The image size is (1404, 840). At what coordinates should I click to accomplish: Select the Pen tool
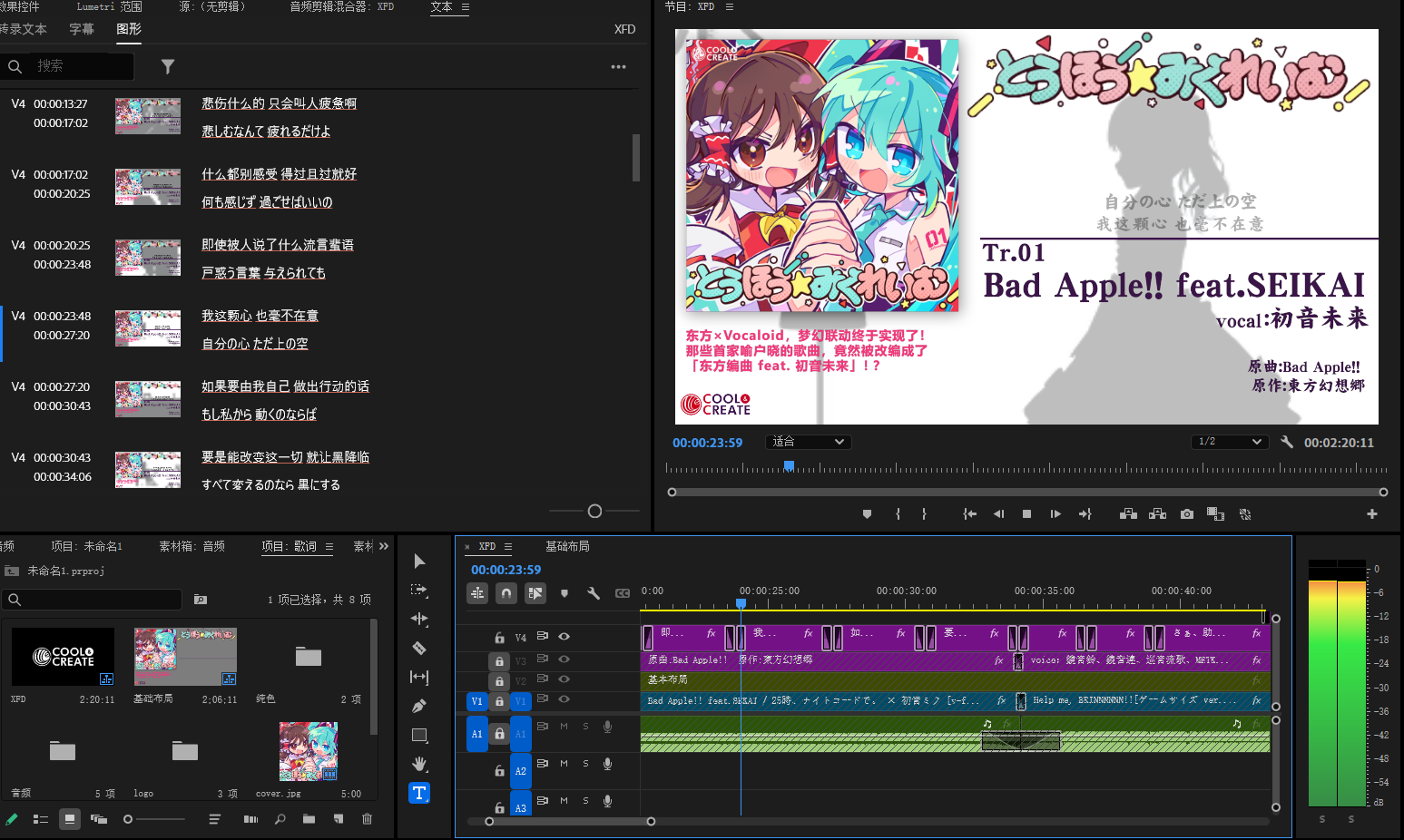click(x=419, y=706)
